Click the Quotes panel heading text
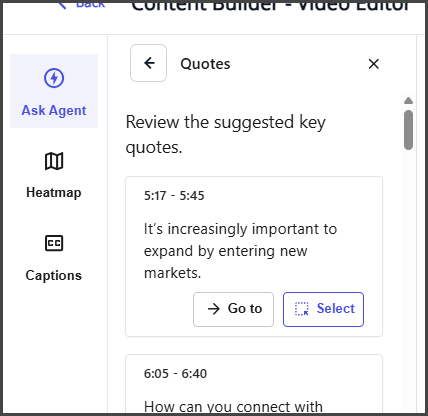The image size is (428, 416). 205,64
